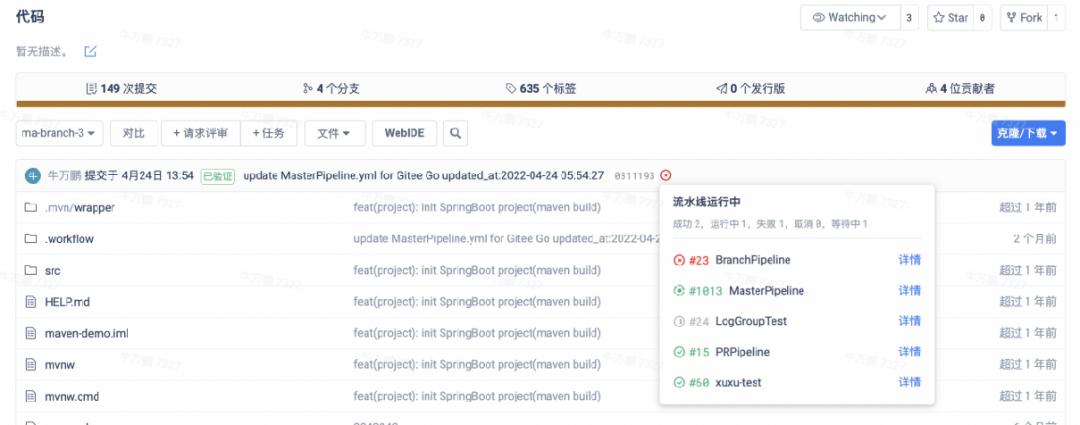Click the success status icon for PRPipeline
The height and width of the screenshot is (425, 1080).
680,352
